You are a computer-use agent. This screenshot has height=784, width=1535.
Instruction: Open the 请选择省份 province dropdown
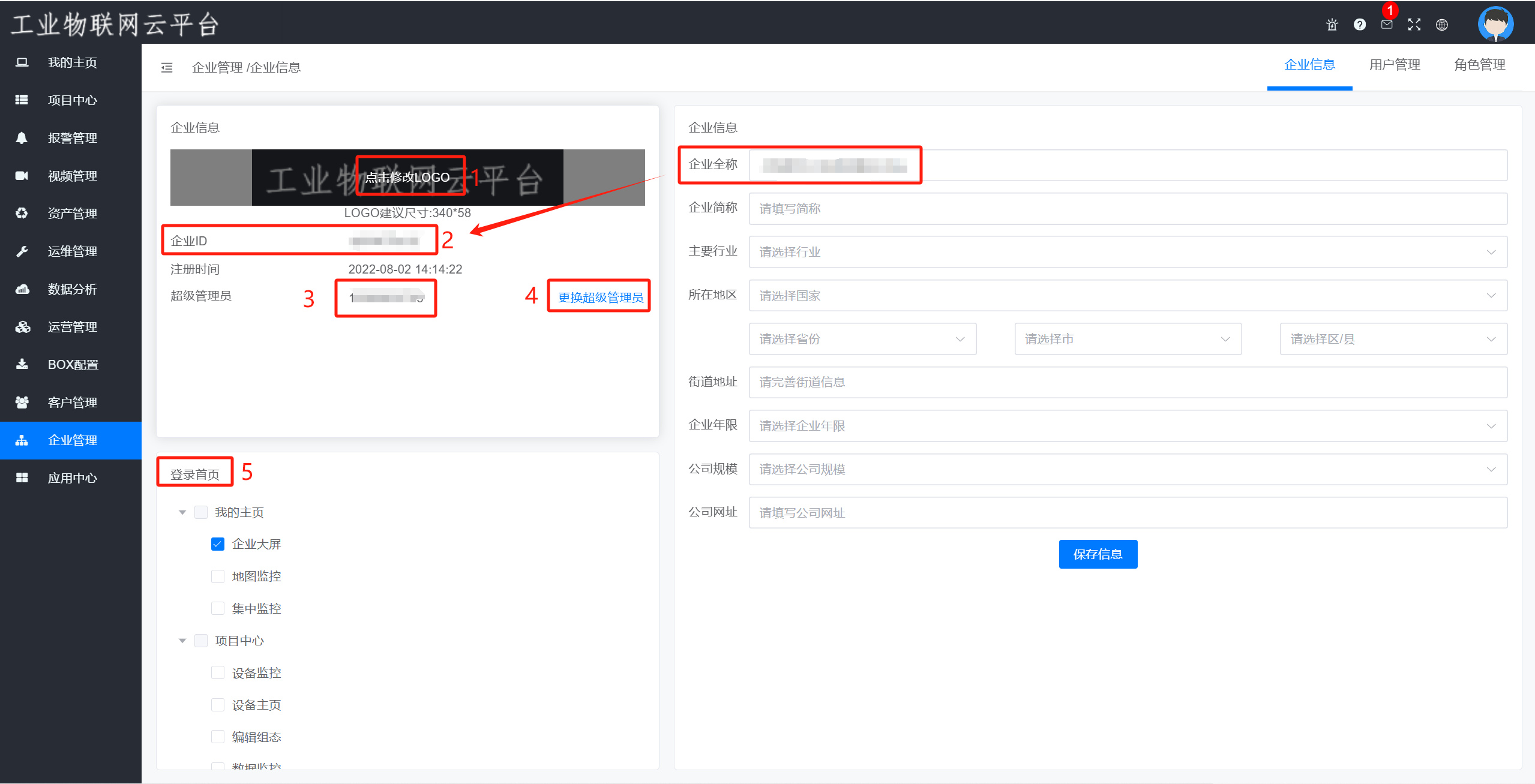(x=862, y=339)
